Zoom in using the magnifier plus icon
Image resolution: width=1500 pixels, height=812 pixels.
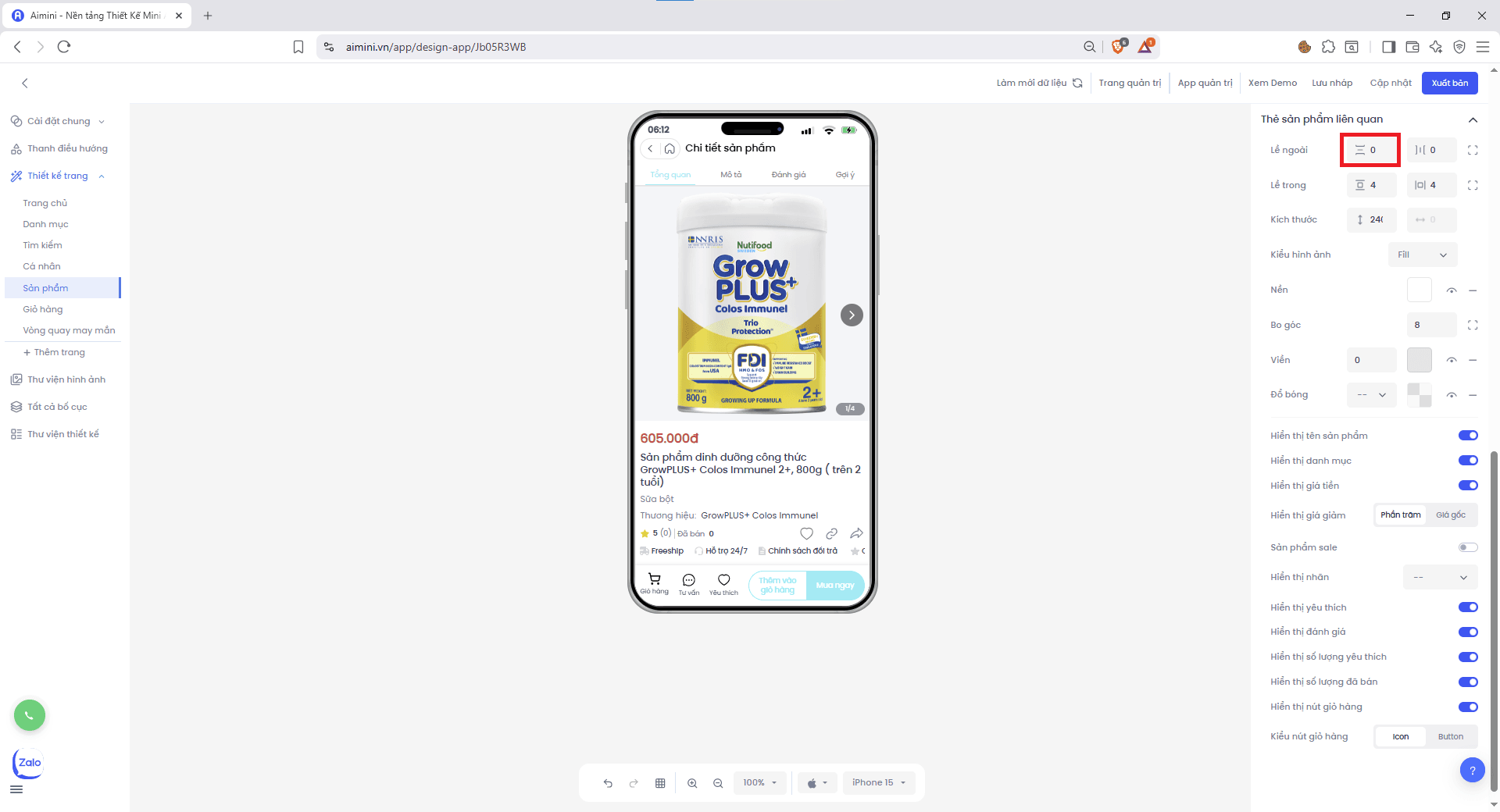click(692, 783)
